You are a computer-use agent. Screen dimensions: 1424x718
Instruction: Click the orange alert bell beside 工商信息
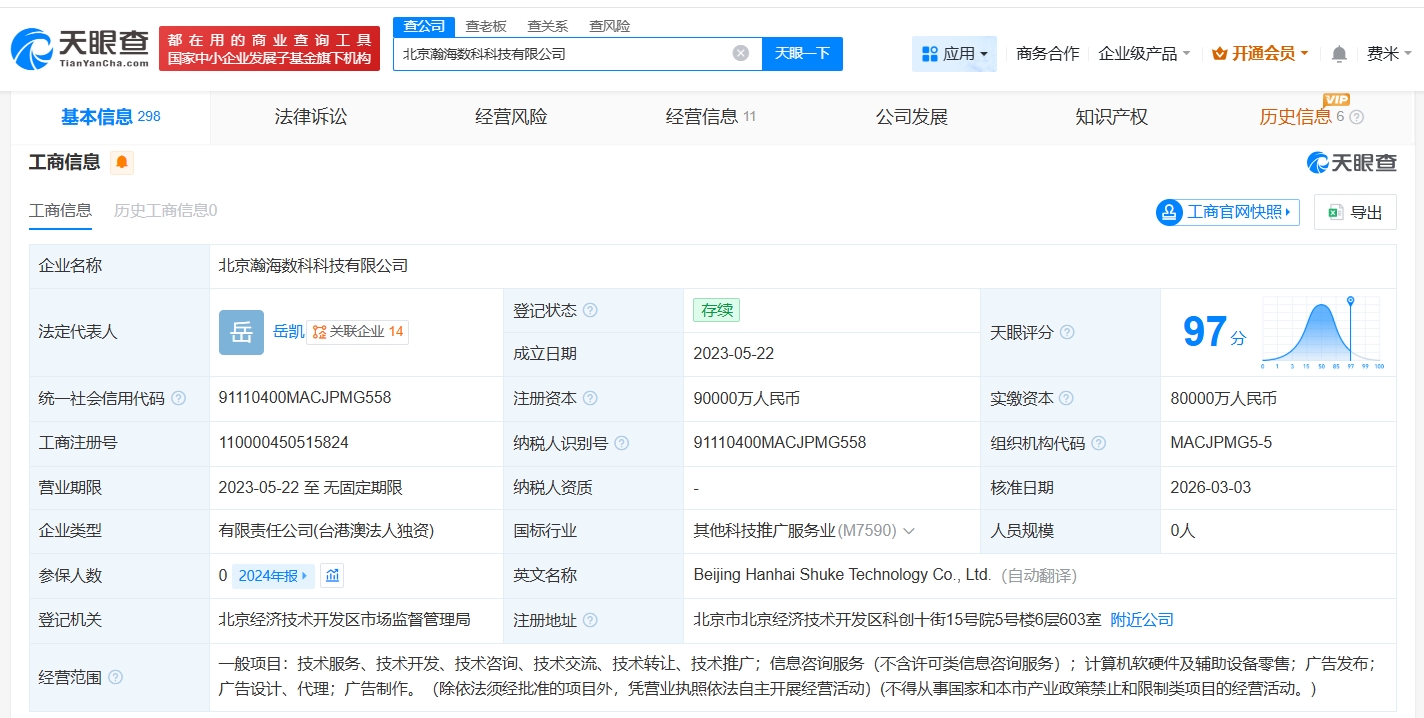point(121,162)
